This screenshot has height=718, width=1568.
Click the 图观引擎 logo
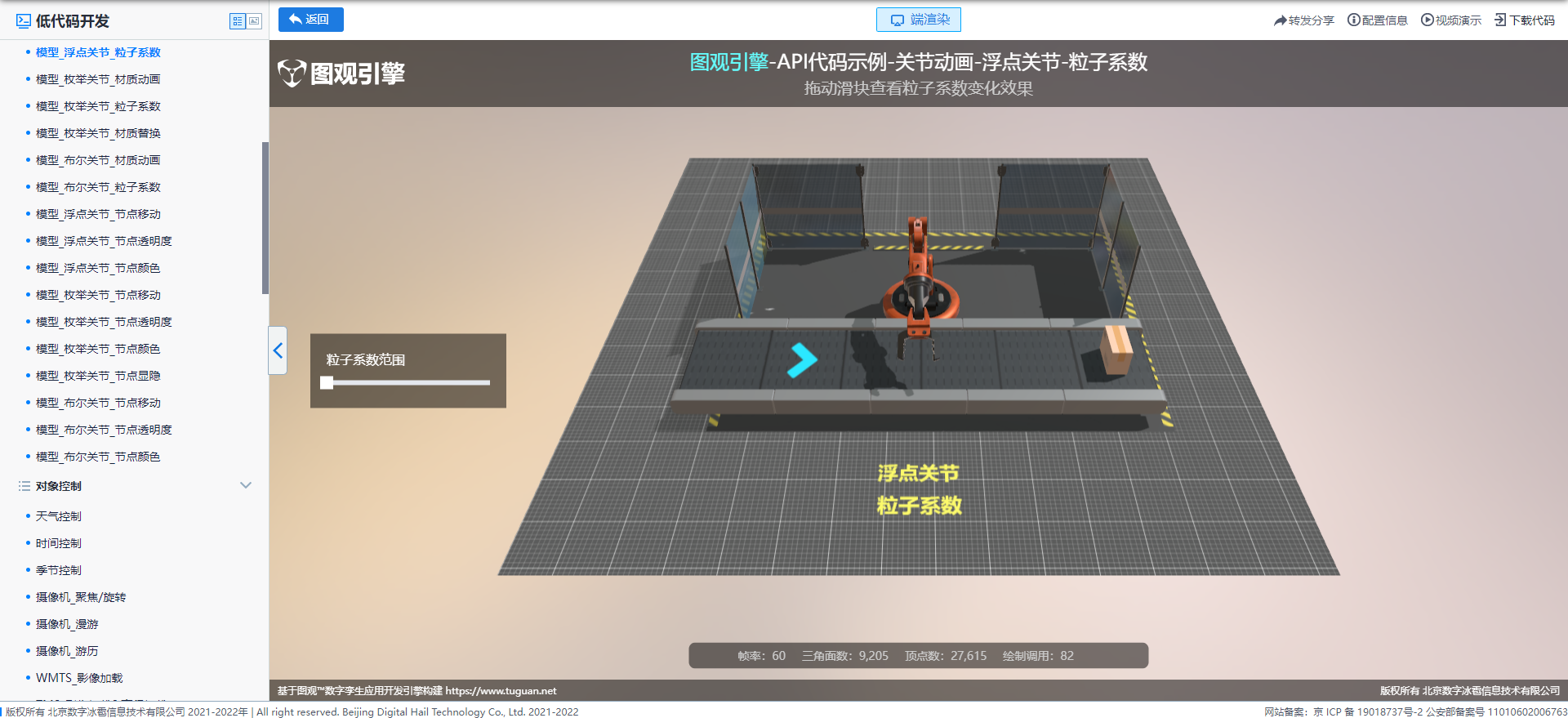tap(341, 74)
